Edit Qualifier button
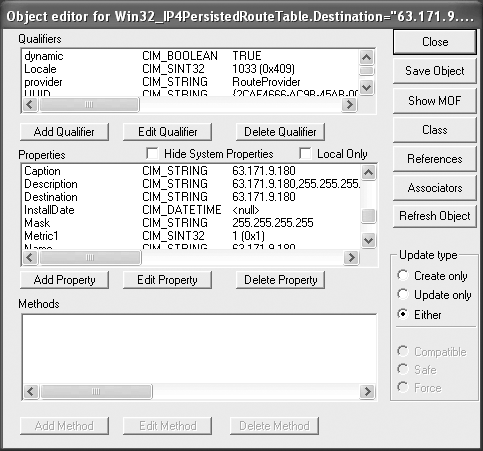The width and height of the screenshot is (483, 451). [x=167, y=132]
